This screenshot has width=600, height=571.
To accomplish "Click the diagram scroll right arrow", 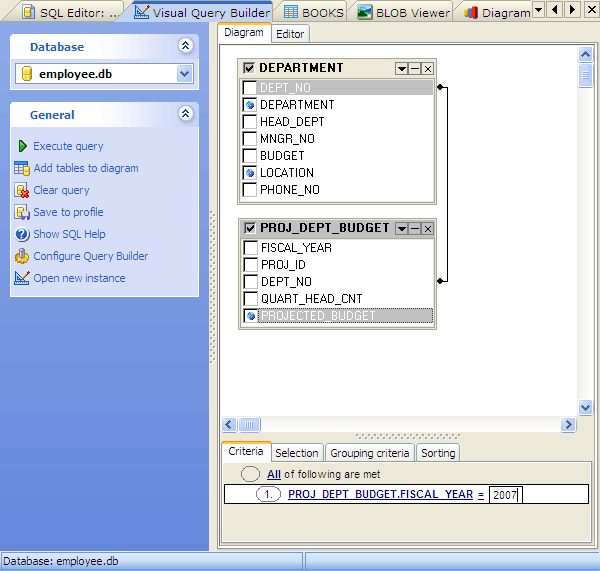I will (568, 424).
